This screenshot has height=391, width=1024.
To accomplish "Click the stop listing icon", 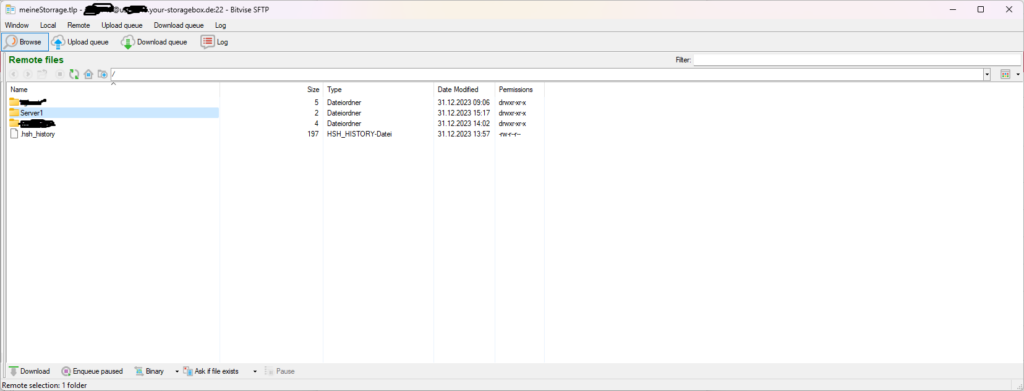I will click(59, 74).
